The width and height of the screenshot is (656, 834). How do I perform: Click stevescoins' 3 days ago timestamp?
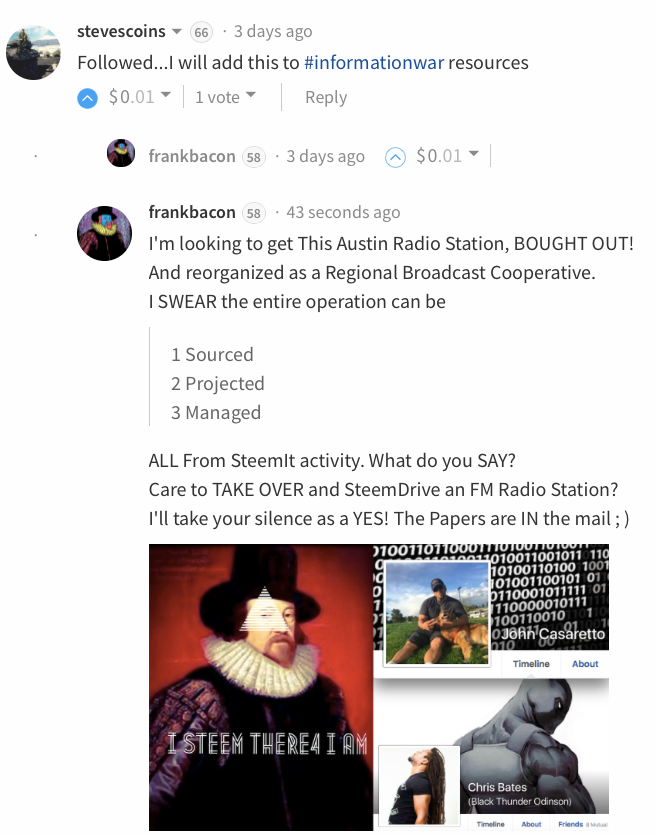tap(273, 31)
